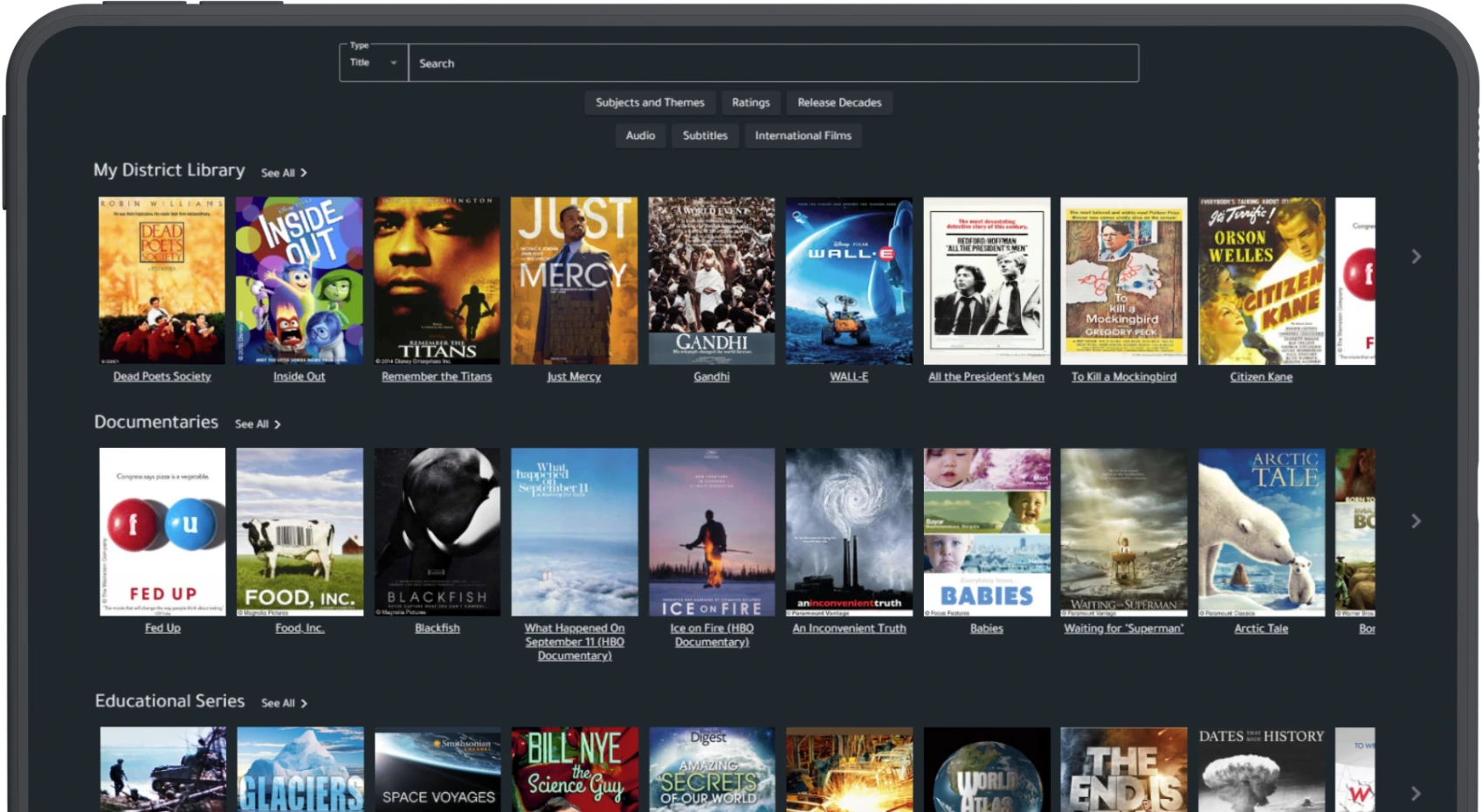1482x812 pixels.
Task: Click the Gandhi title link
Action: click(x=712, y=377)
